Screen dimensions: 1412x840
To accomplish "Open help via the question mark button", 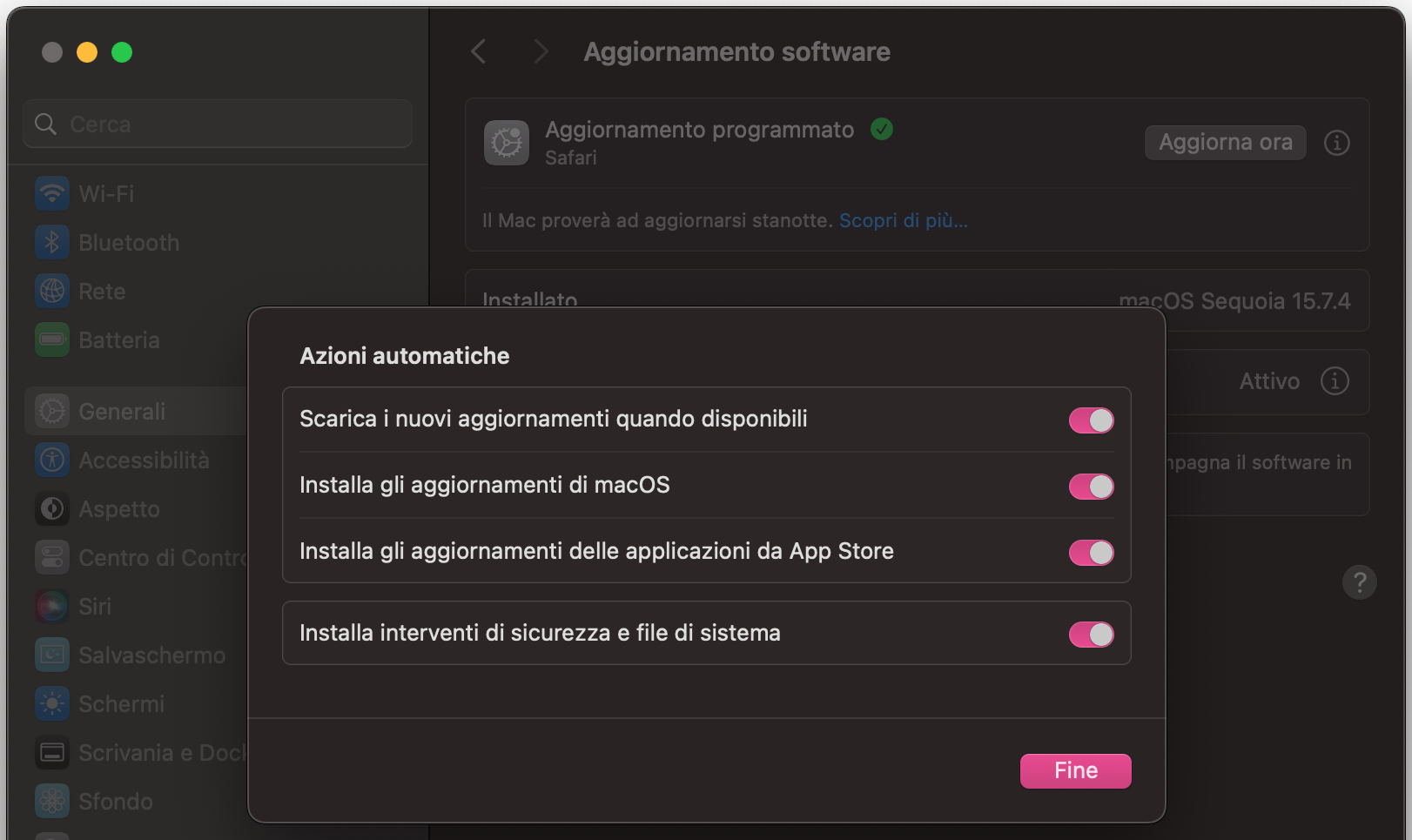I will (1359, 582).
